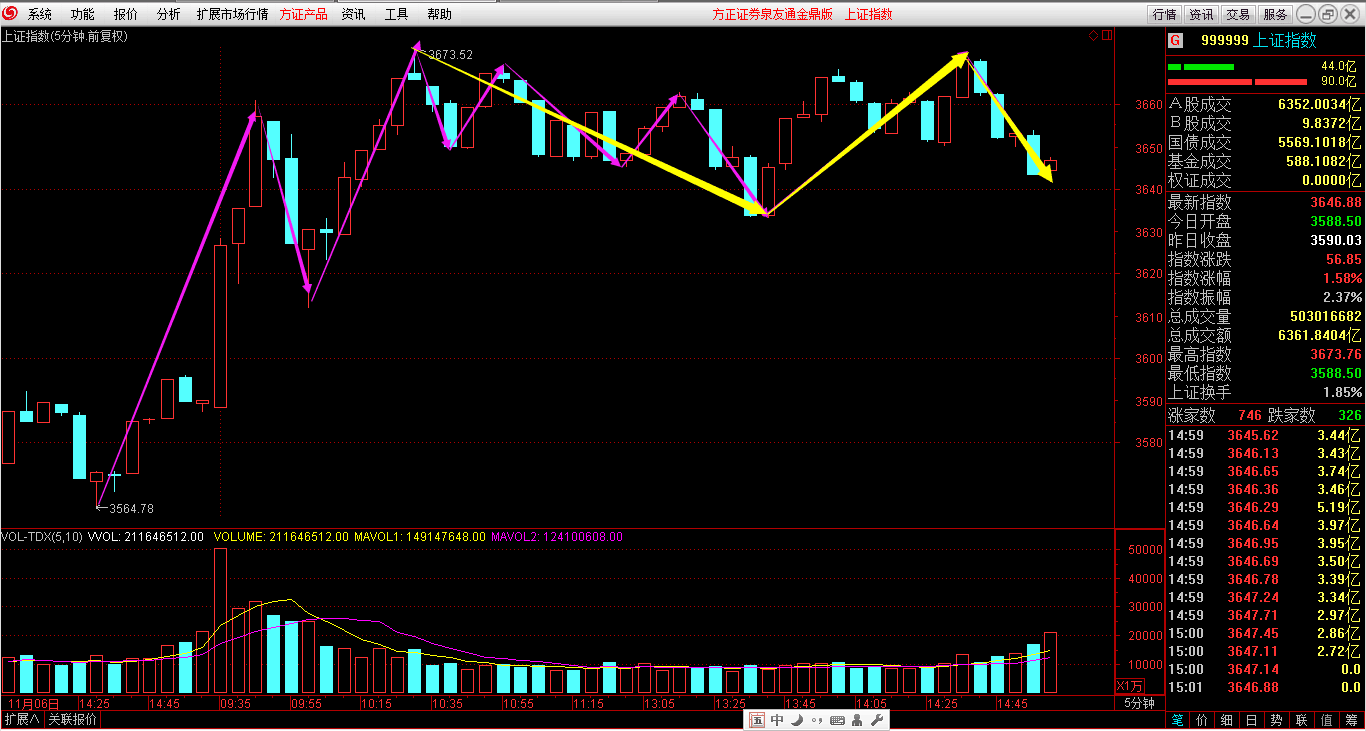Expand the 扩展∧ panel

tap(22, 720)
